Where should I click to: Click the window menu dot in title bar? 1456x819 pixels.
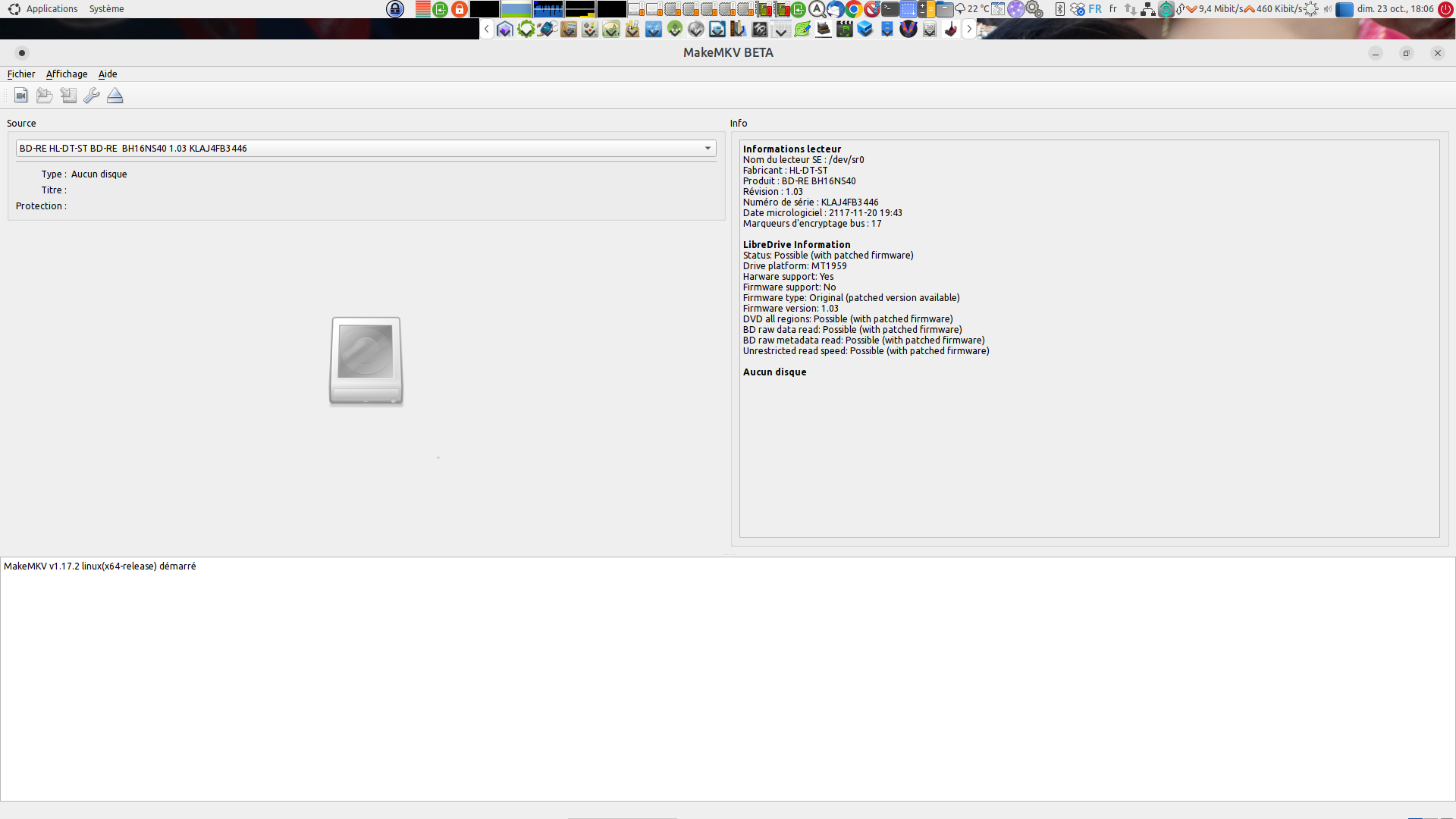(x=22, y=53)
